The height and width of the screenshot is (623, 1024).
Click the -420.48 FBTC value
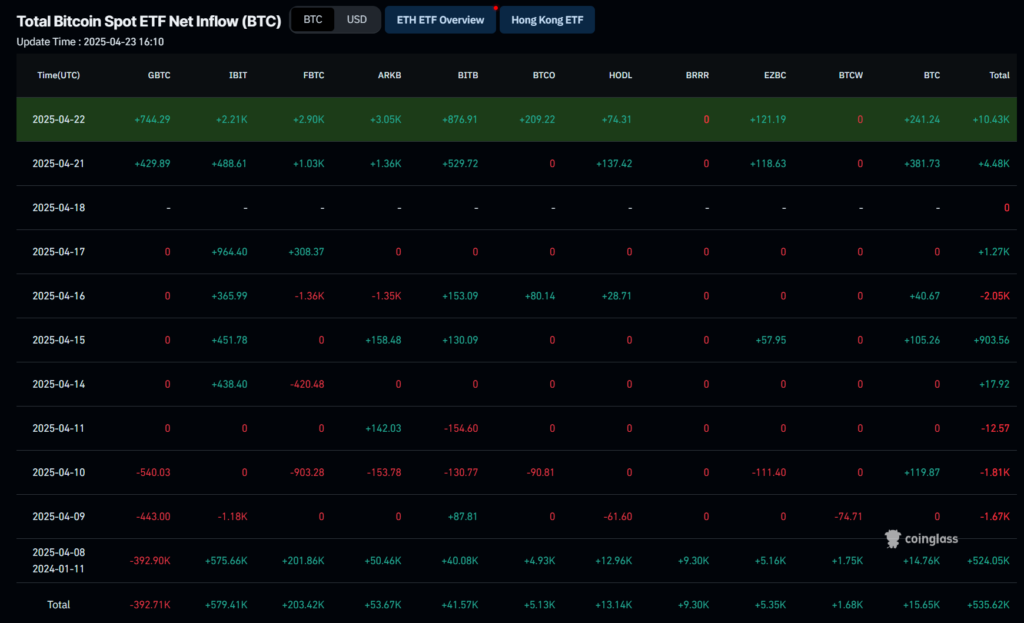[307, 384]
